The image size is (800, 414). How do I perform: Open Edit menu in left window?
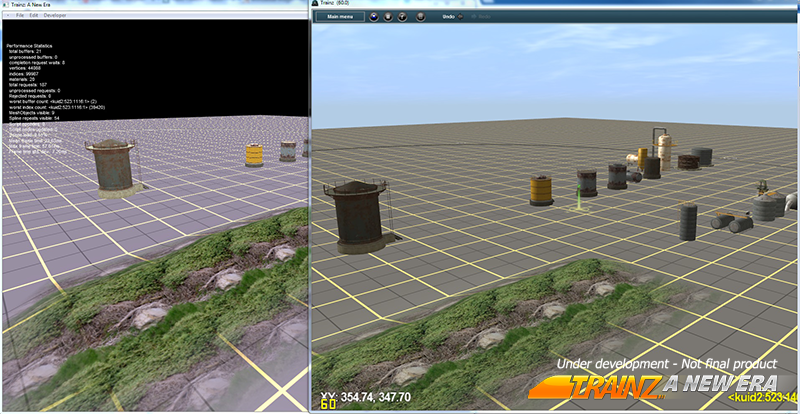point(34,15)
